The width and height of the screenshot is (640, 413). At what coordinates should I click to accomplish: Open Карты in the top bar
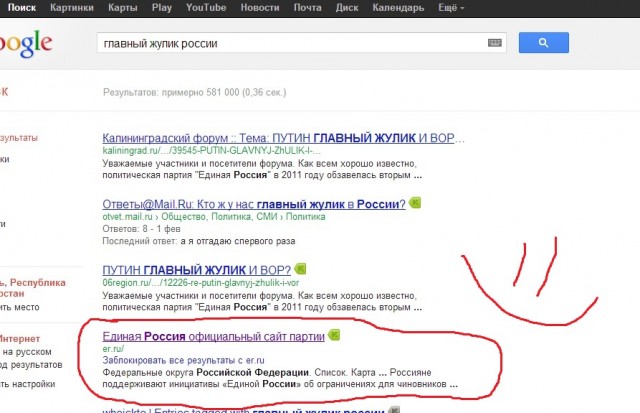coord(122,7)
